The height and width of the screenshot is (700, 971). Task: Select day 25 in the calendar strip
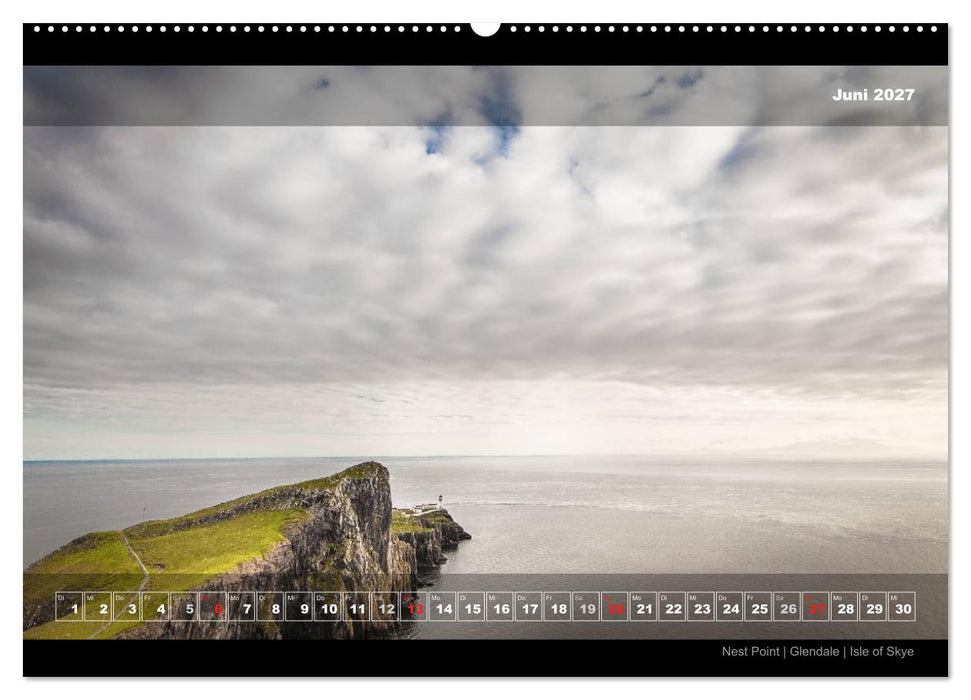click(x=759, y=606)
